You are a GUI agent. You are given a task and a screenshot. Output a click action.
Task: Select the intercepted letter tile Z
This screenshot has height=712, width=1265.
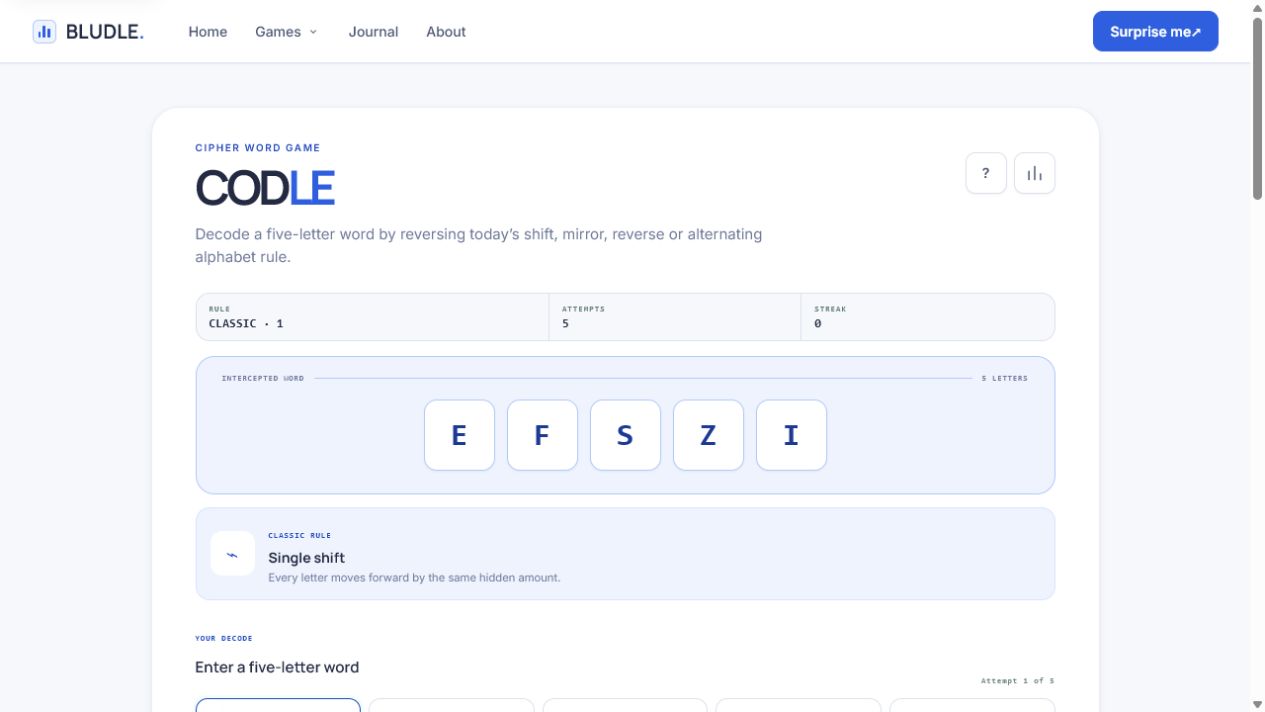(x=708, y=435)
